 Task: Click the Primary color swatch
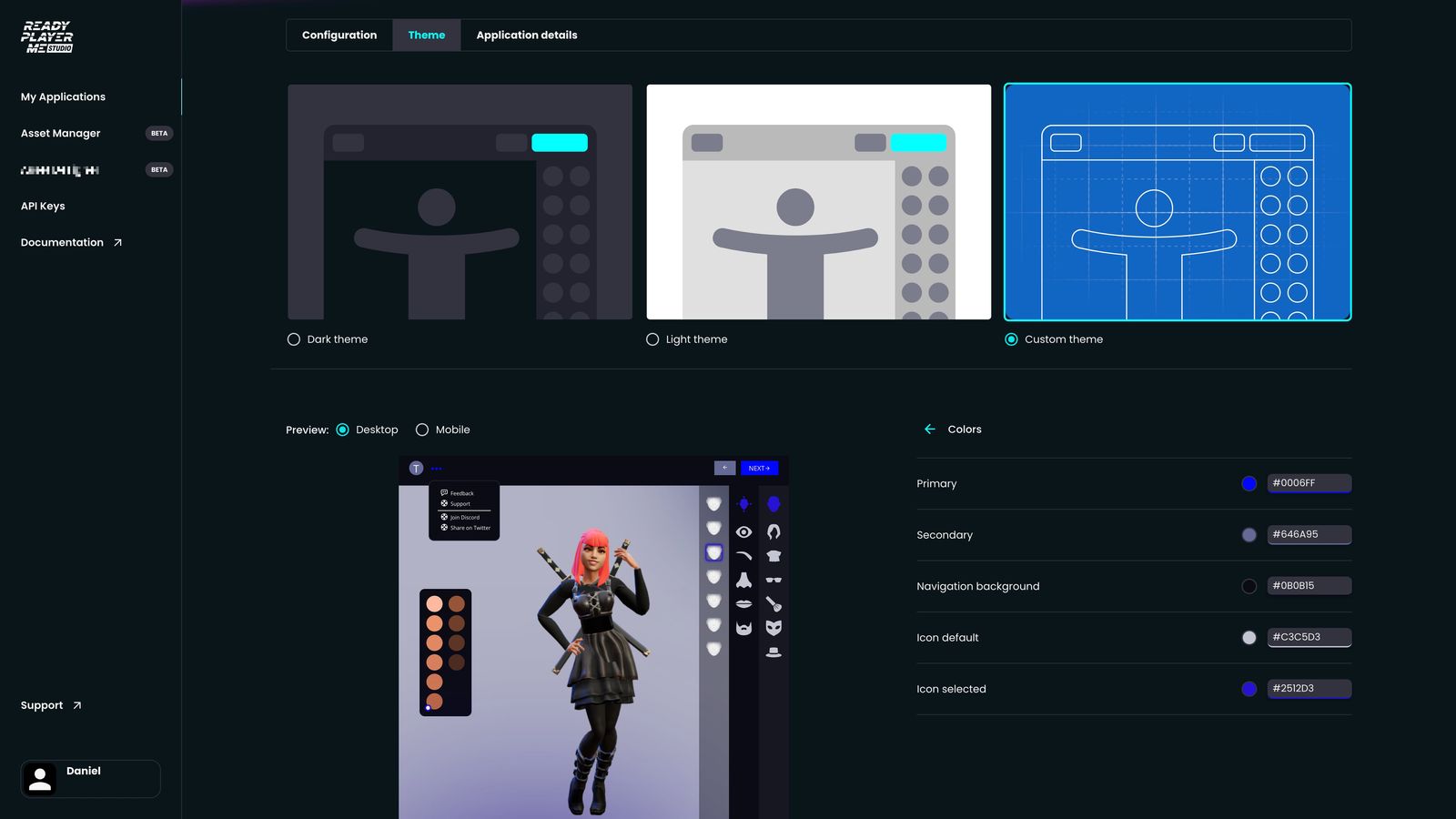tap(1249, 483)
